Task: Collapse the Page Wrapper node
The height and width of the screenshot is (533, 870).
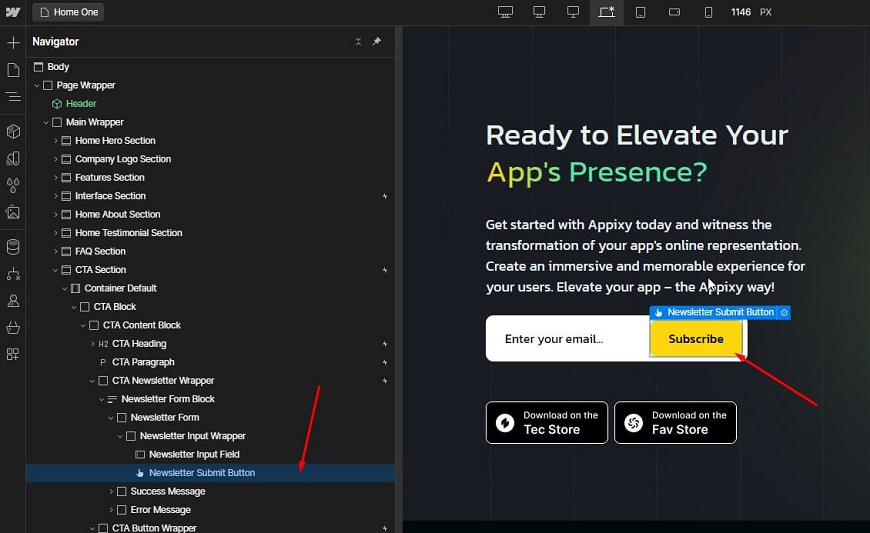Action: pyautogui.click(x=37, y=85)
